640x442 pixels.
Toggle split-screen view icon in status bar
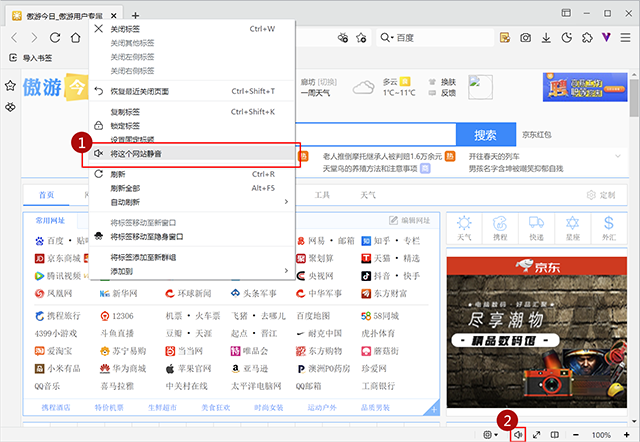click(x=555, y=435)
